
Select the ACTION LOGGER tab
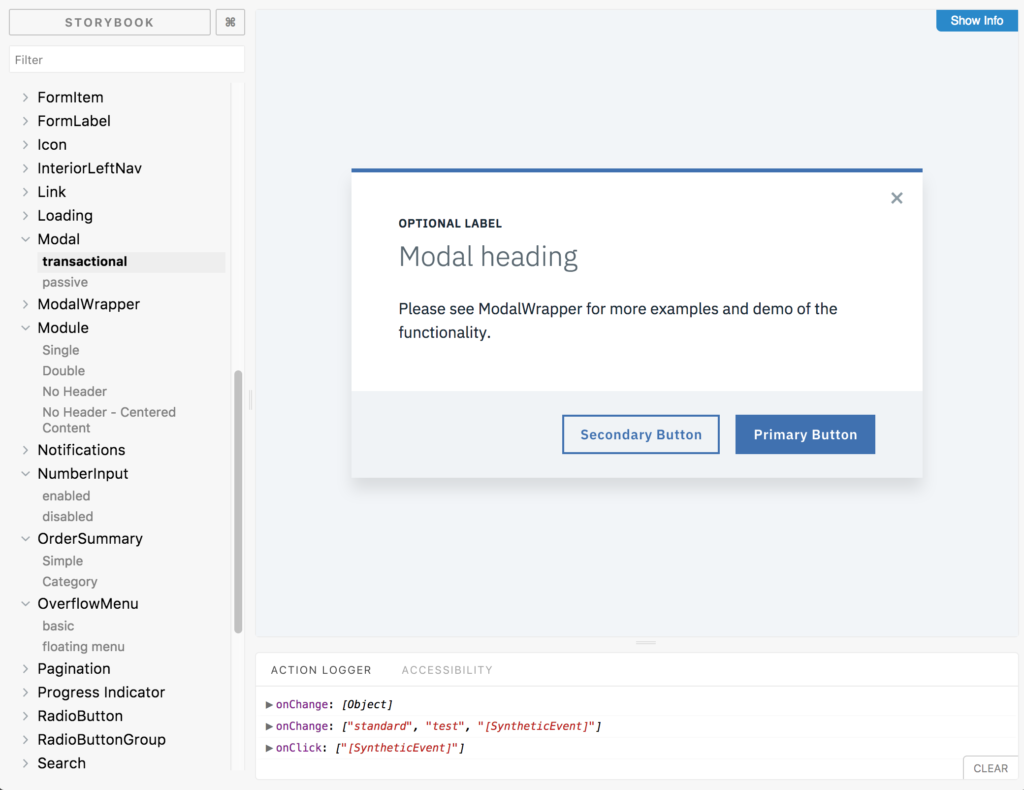[x=320, y=670]
